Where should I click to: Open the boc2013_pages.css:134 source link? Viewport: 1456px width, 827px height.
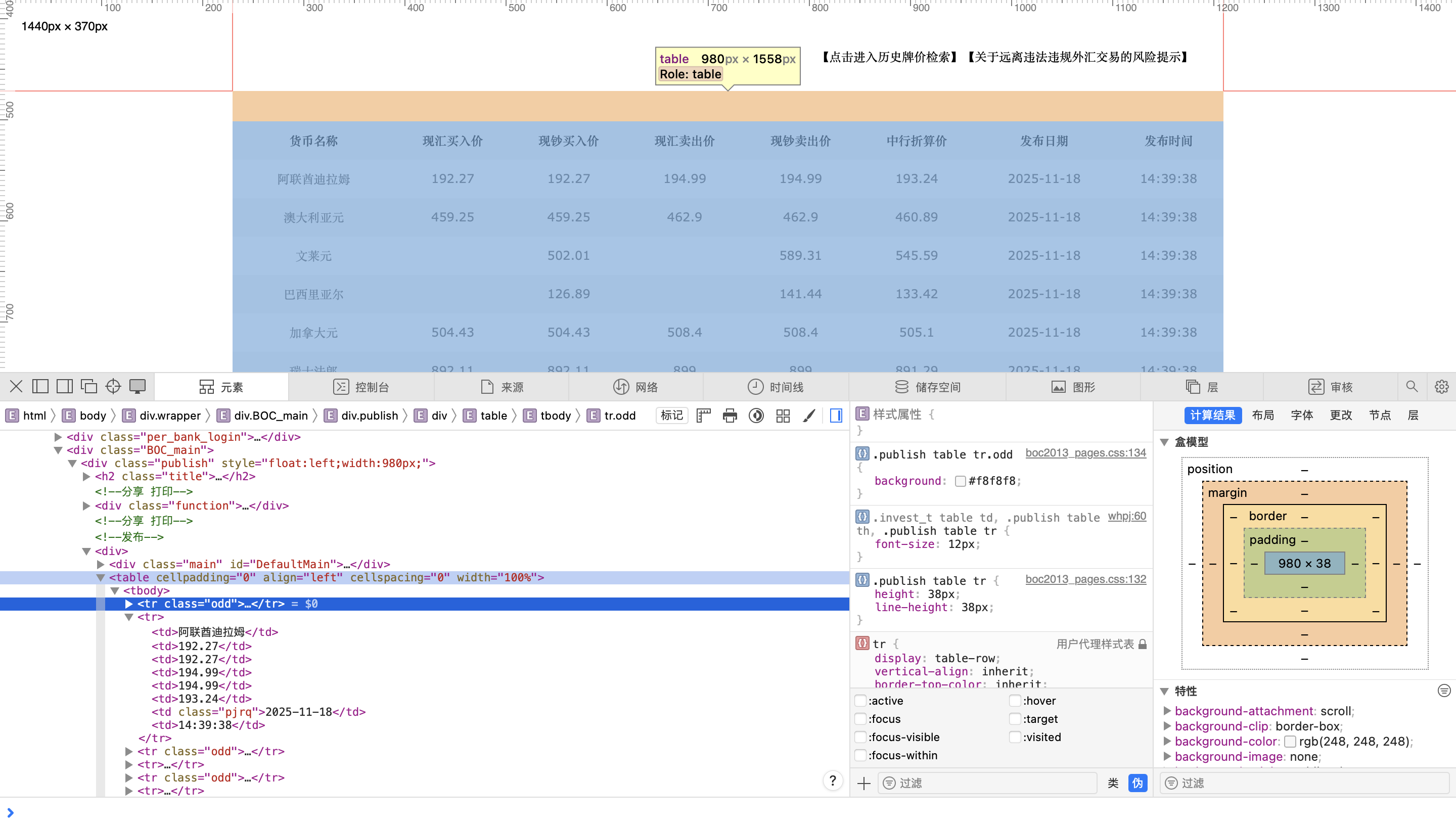1085,453
